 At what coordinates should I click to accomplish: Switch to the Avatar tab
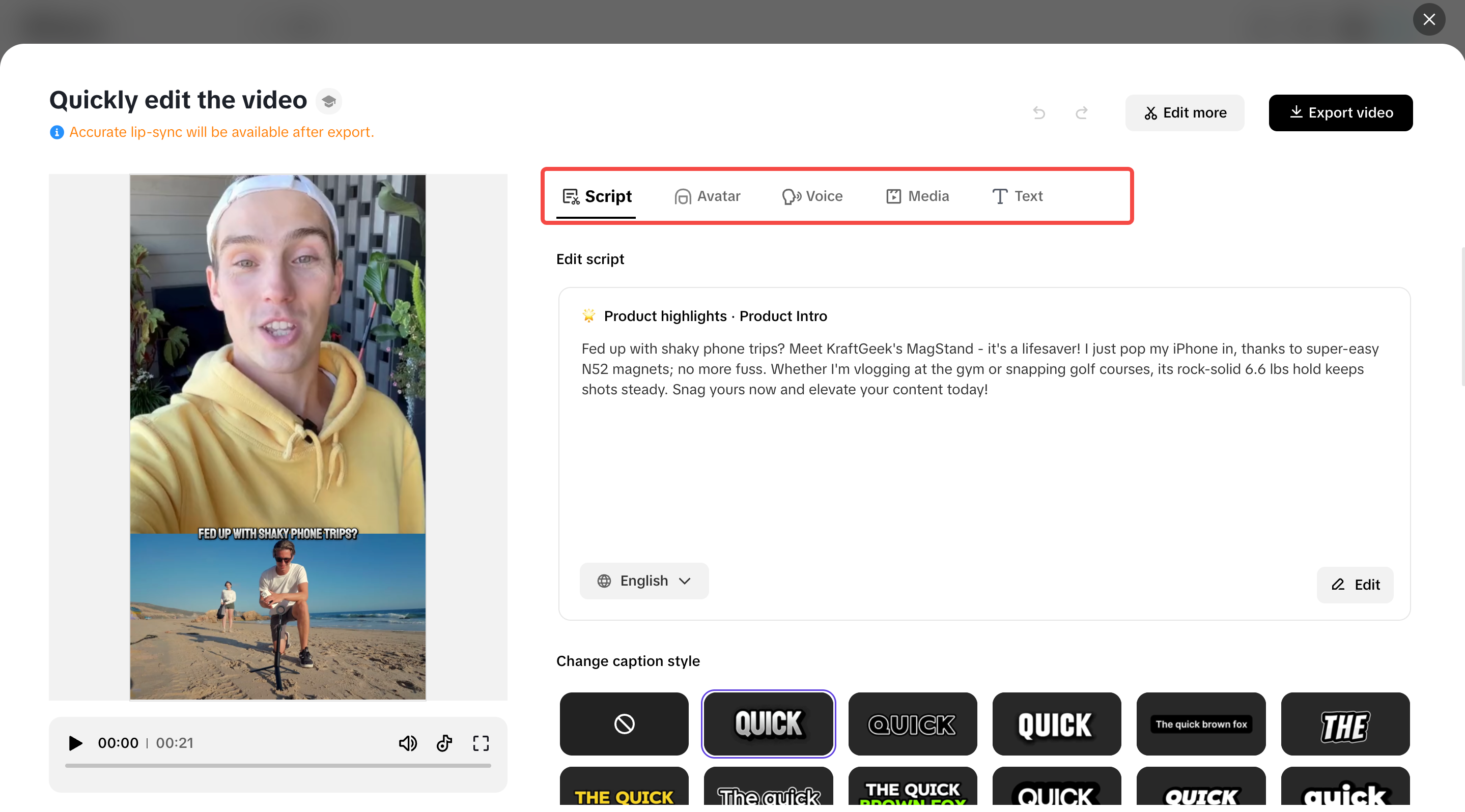pos(707,196)
